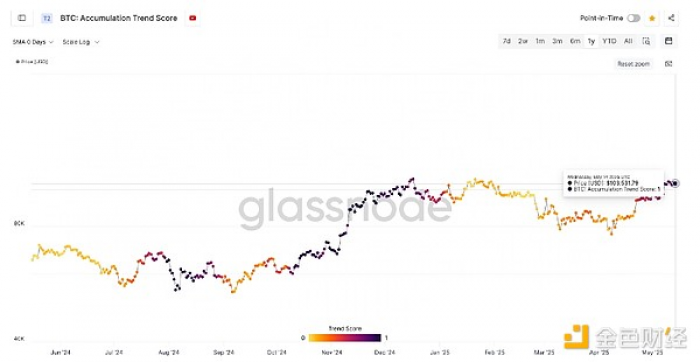Open the Scale Log dropdown

tap(81, 42)
